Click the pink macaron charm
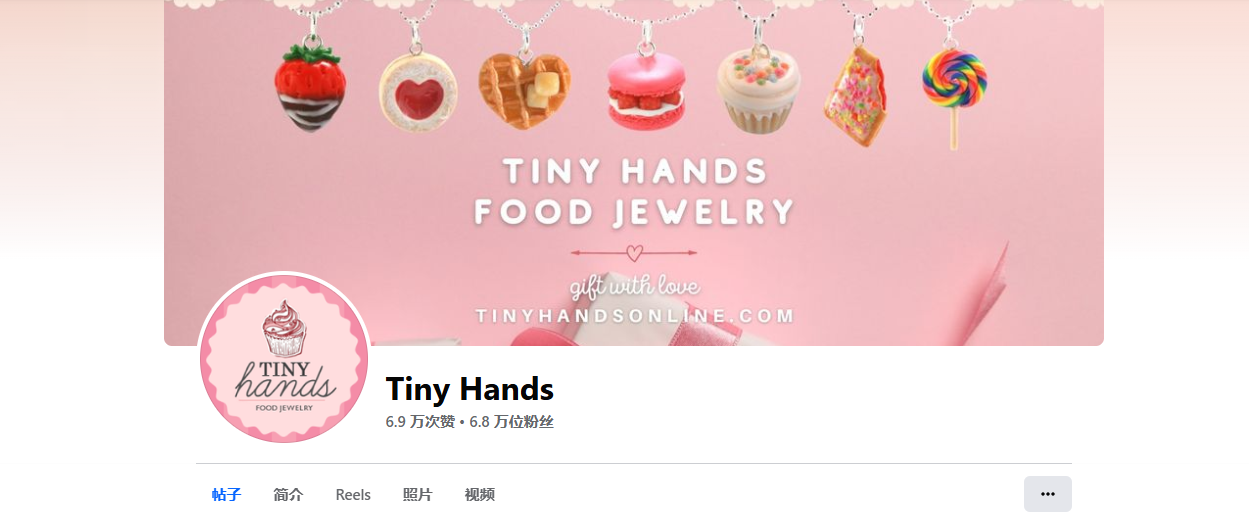The width and height of the screenshot is (1250, 514). point(645,86)
